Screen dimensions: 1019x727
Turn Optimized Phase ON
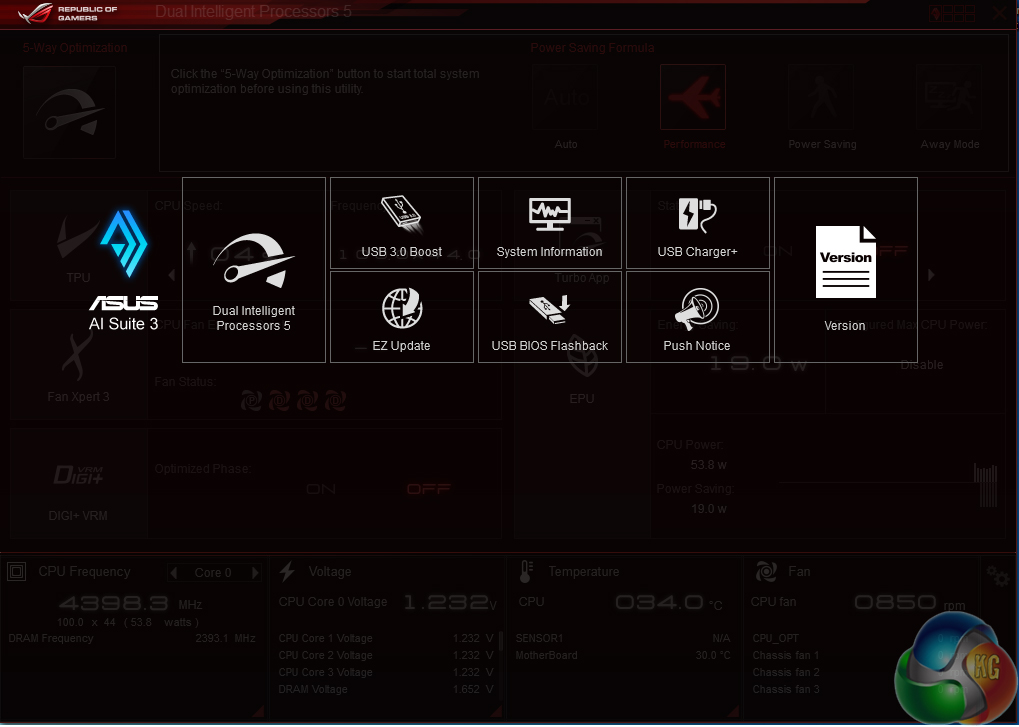coord(321,489)
